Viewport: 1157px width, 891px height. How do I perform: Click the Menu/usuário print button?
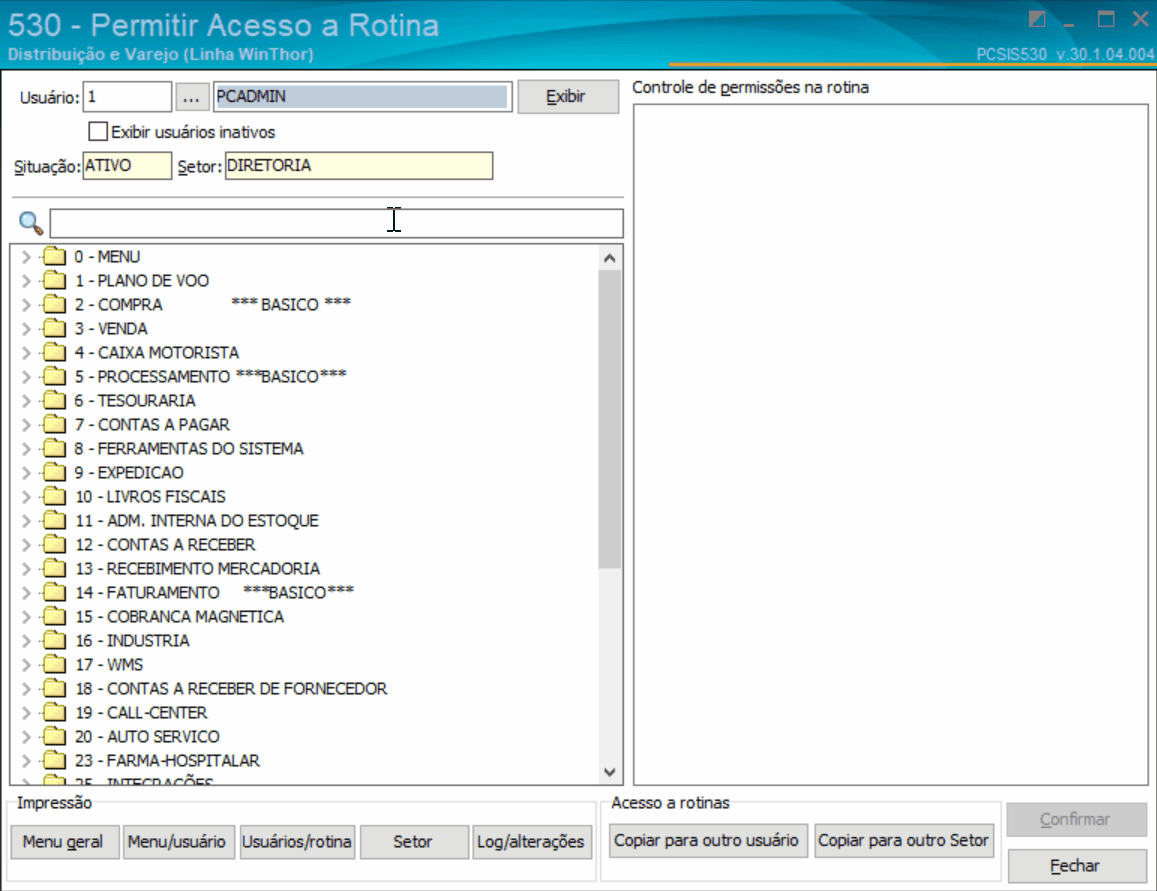(x=177, y=842)
